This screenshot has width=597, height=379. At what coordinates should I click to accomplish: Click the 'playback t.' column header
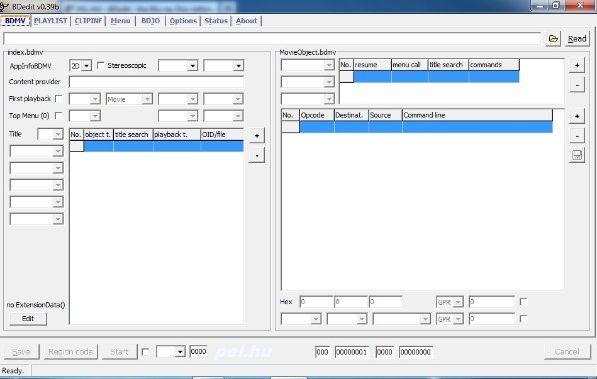(x=177, y=135)
